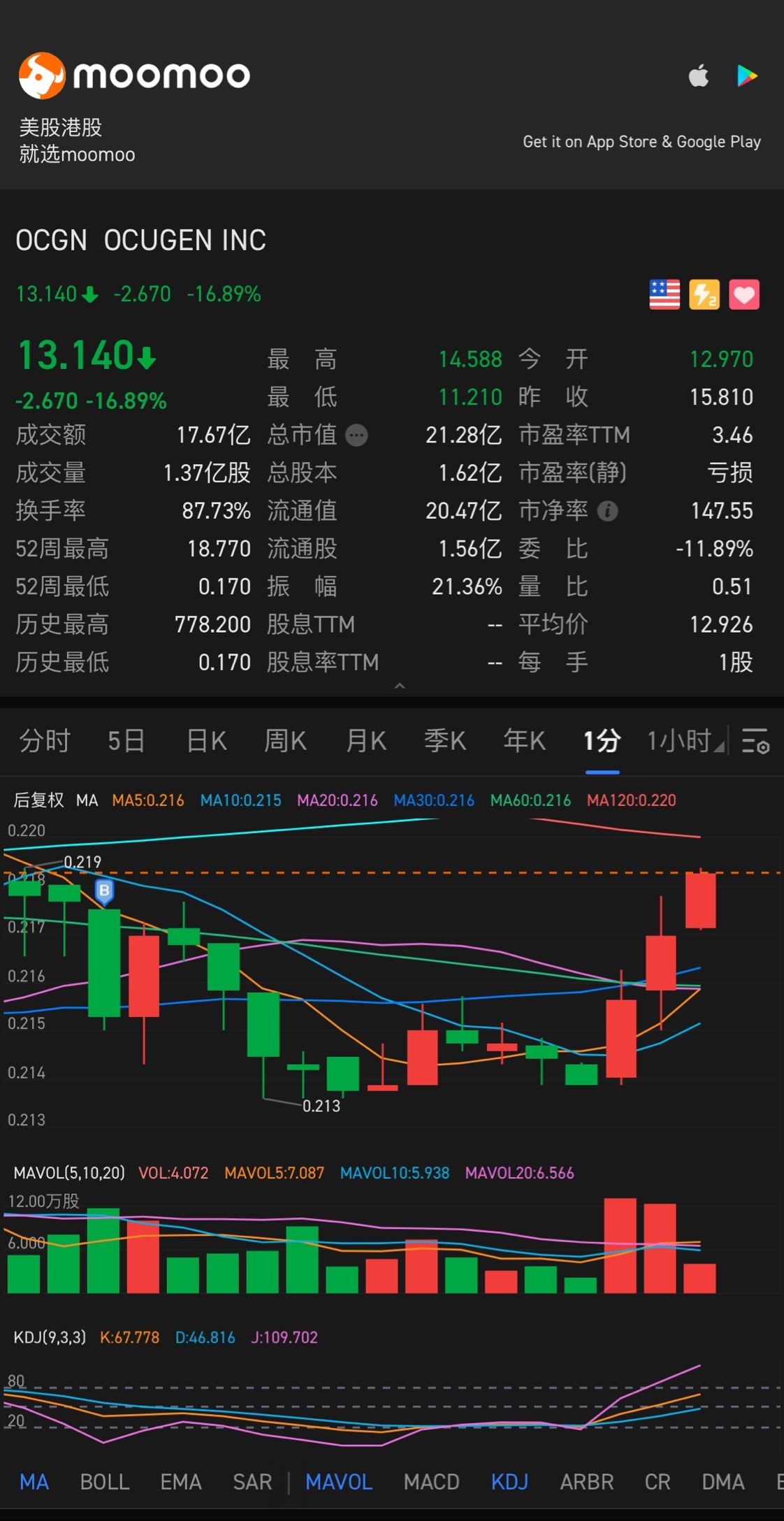Tap the D:46.816 value
Viewport: 784px width, 1521px height.
click(205, 1337)
